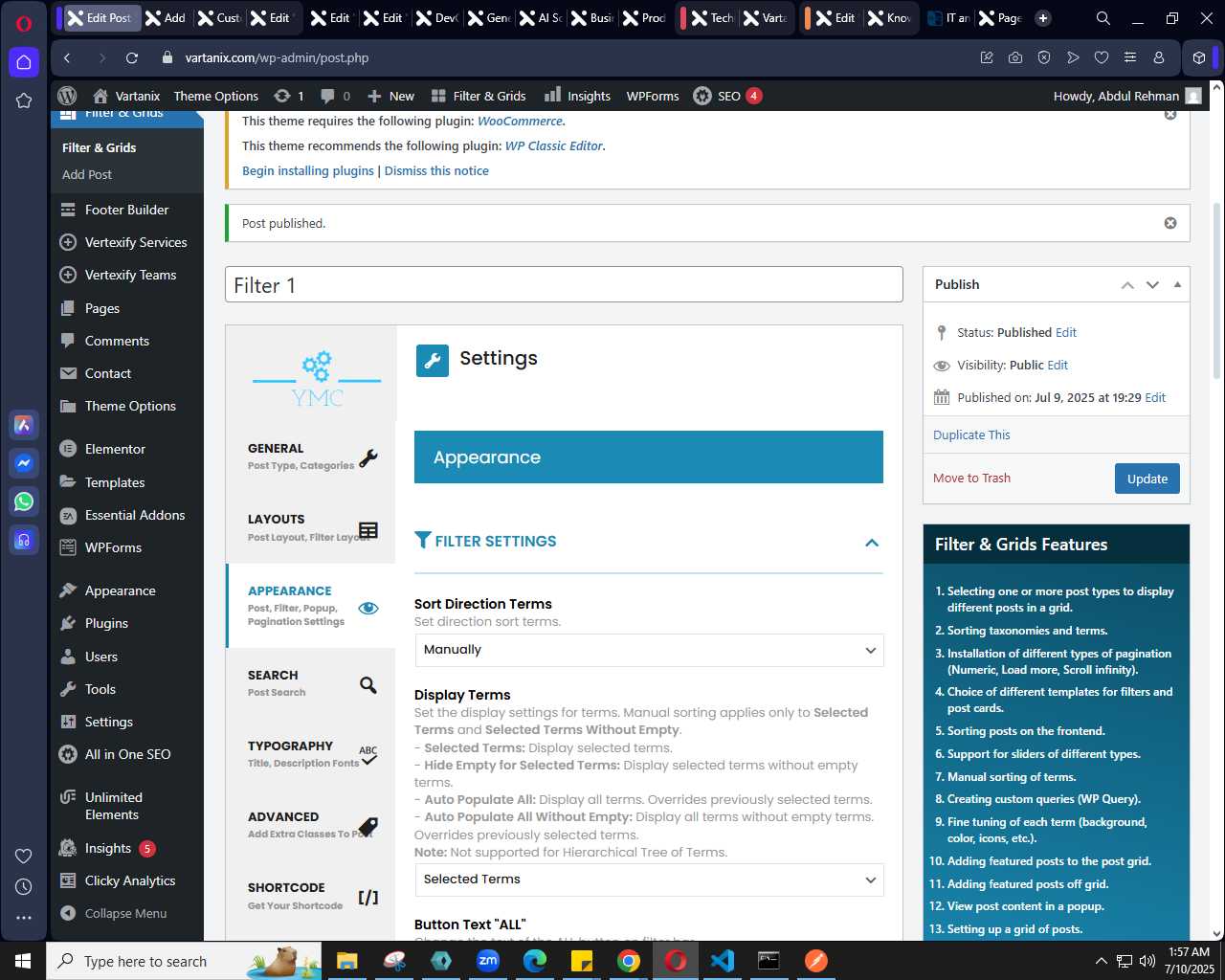Screen dimensions: 1225x980
Task: Open File Explorer from taskbar
Action: (x=347, y=961)
